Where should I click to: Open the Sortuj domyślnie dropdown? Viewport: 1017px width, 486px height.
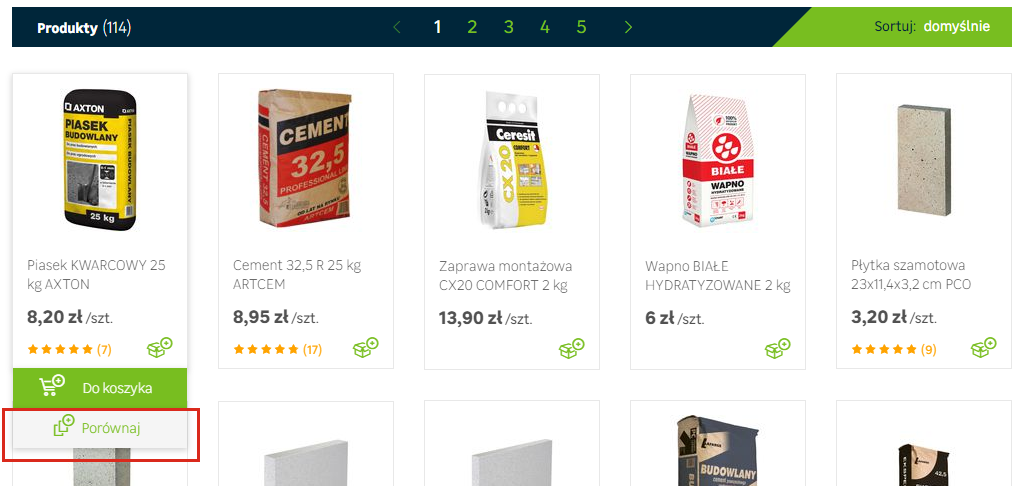[932, 27]
